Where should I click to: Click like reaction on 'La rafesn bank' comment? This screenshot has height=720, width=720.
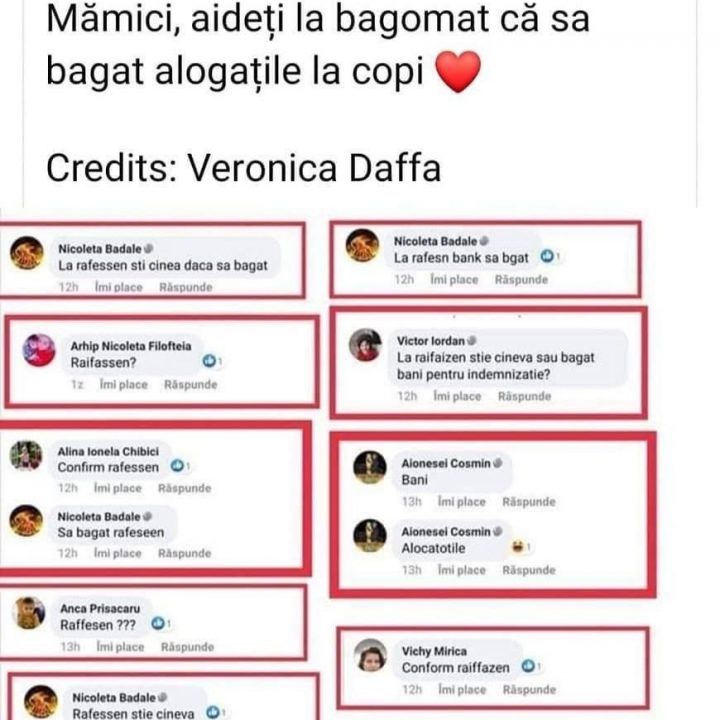547,257
